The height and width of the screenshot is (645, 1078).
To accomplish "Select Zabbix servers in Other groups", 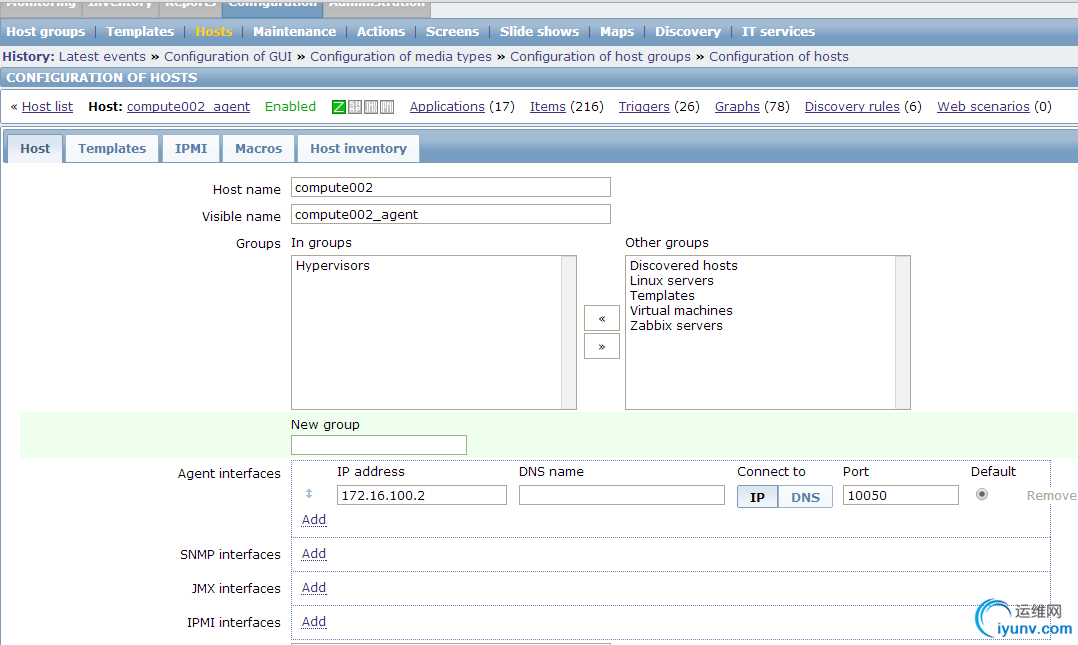I will tap(676, 326).
